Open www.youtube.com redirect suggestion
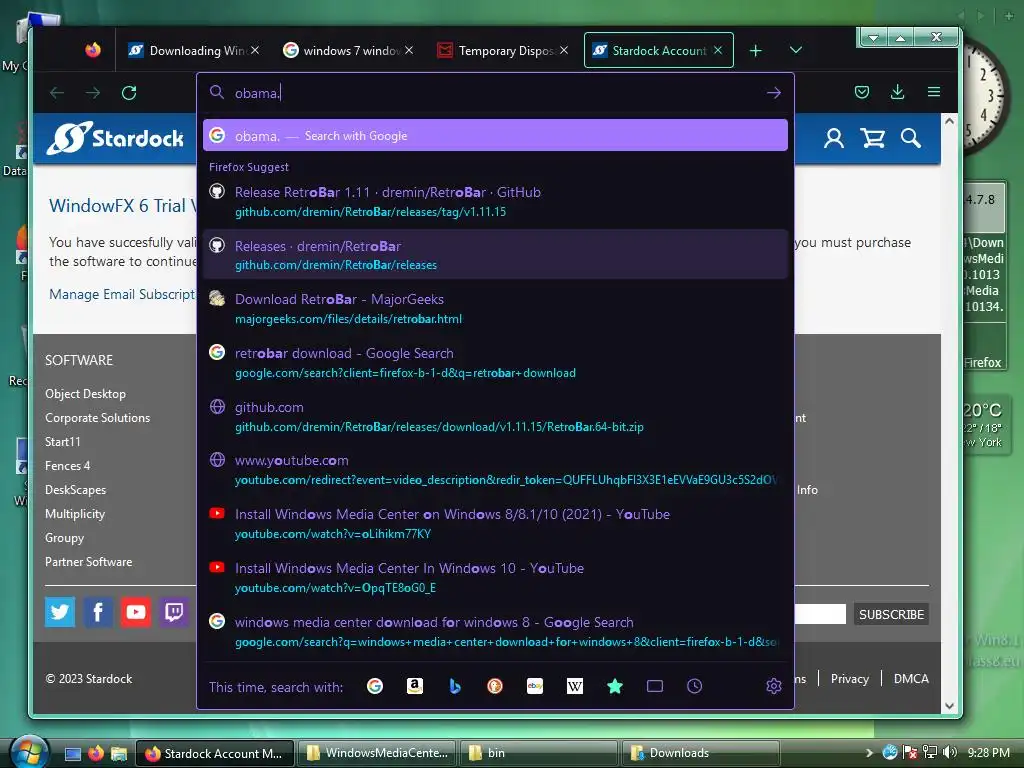 click(495, 470)
